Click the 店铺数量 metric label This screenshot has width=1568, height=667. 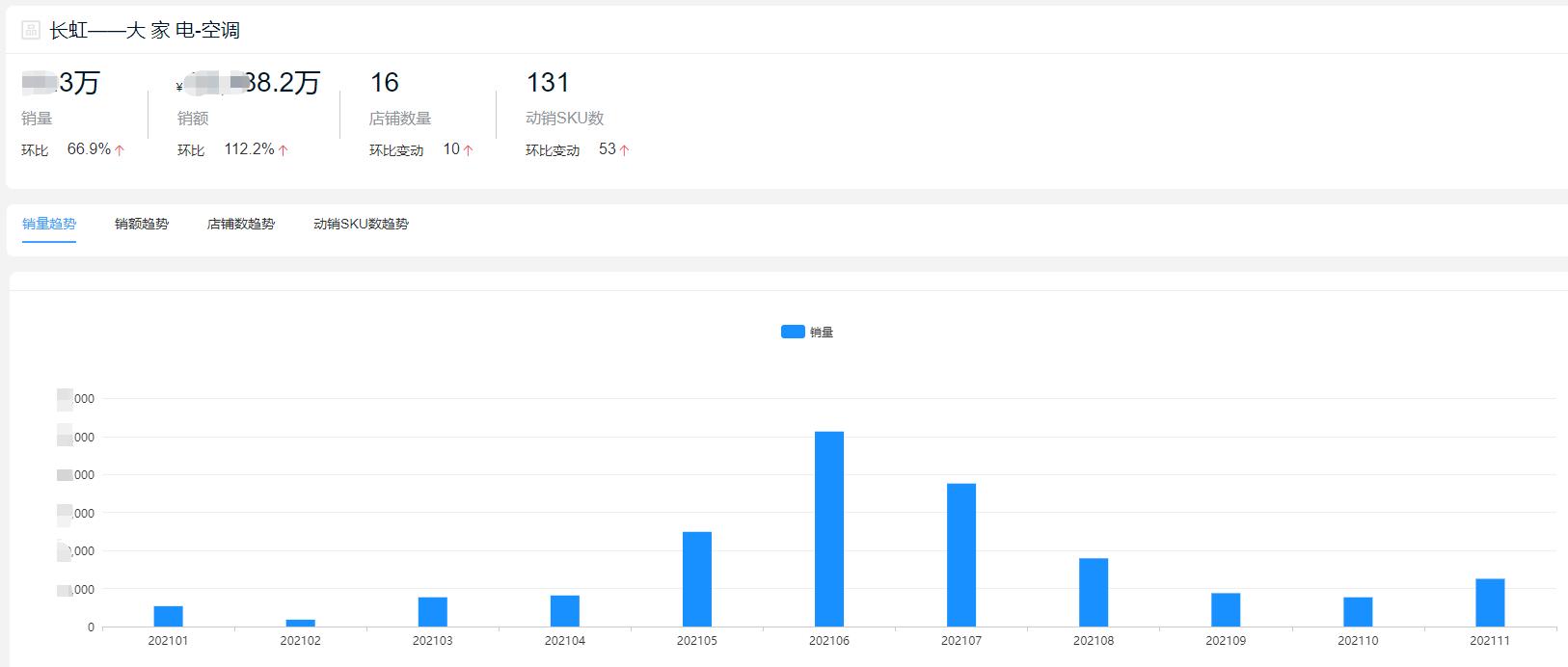tap(400, 119)
